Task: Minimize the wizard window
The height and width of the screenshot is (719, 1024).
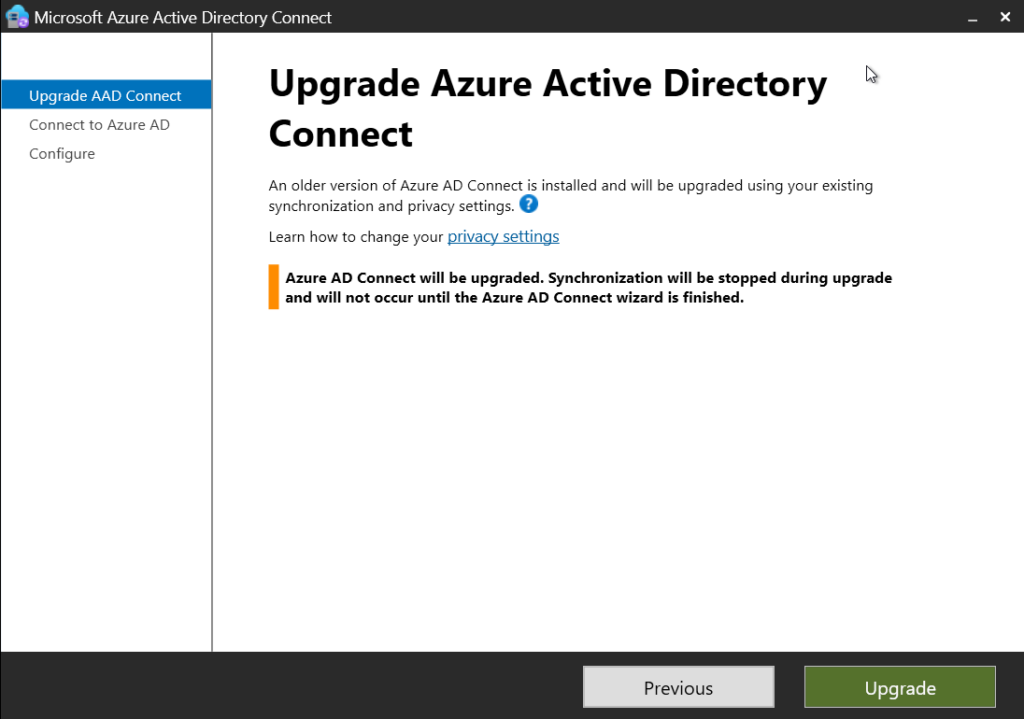Action: [x=972, y=17]
